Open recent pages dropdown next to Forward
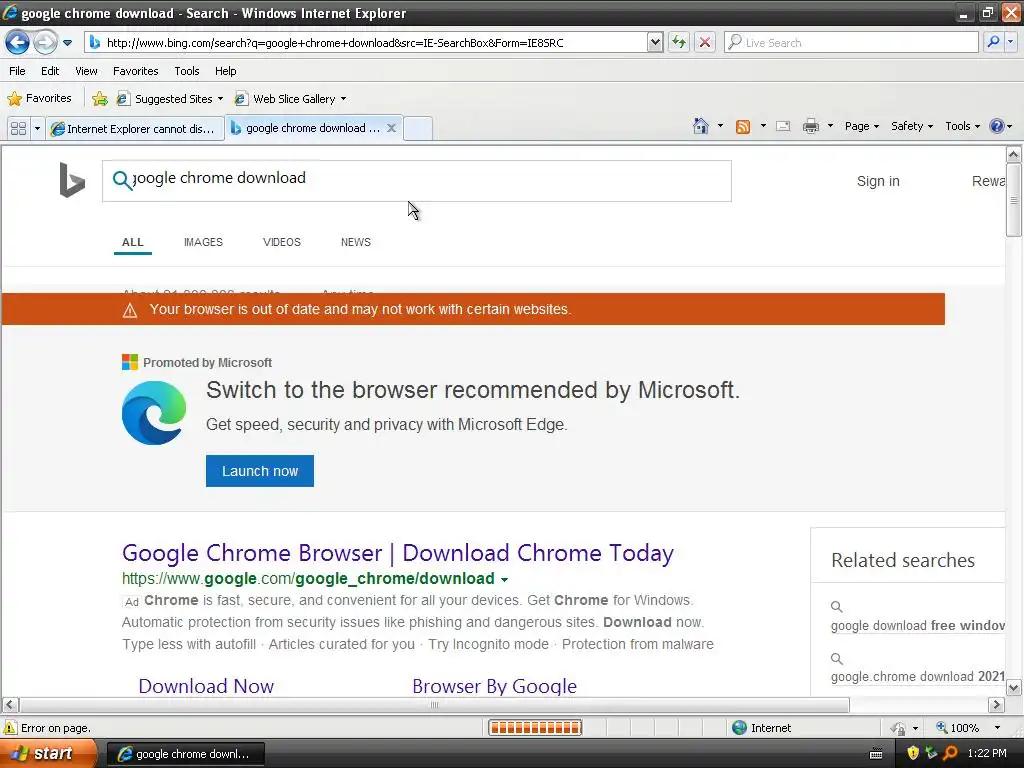Viewport: 1024px width, 768px height. (67, 43)
